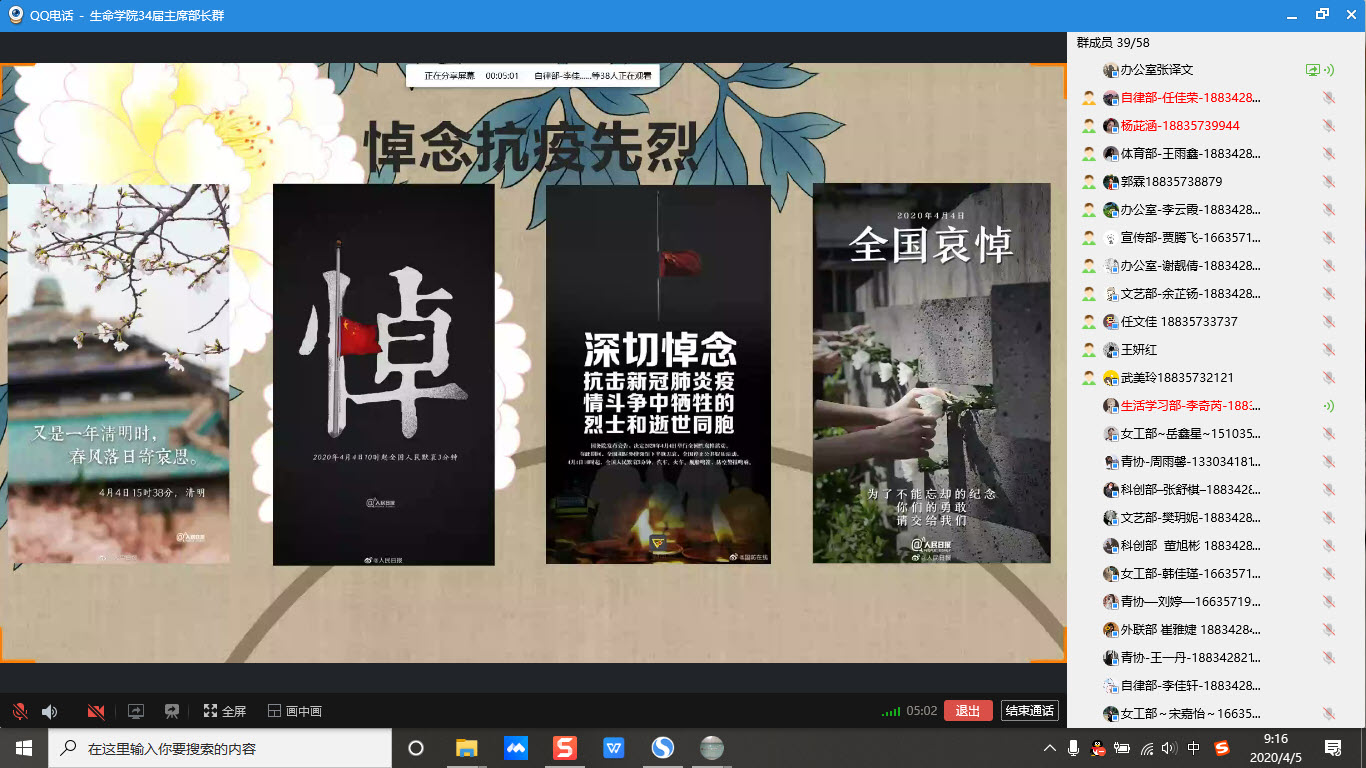Click muted mic icon for 文艺部-余芷钖

(x=1329, y=294)
